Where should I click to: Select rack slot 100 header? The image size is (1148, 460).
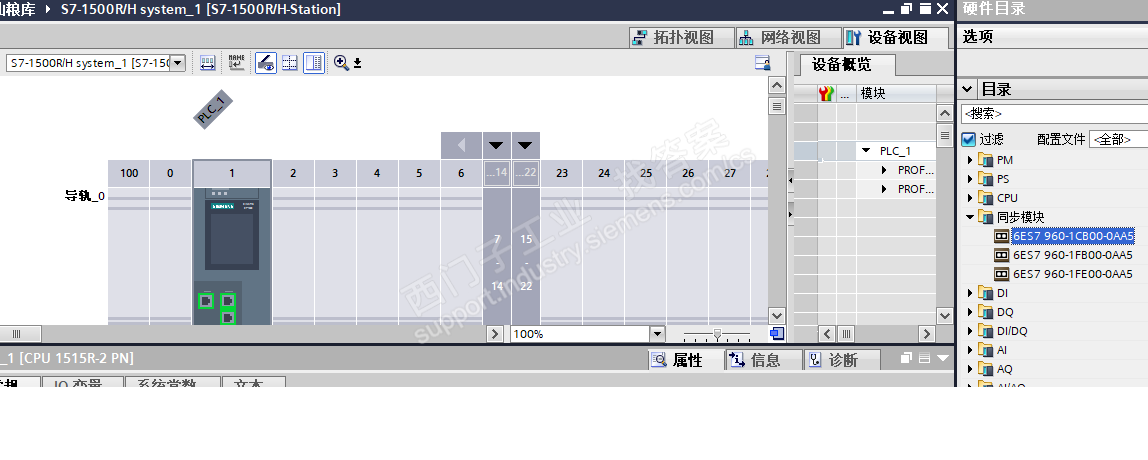click(129, 174)
